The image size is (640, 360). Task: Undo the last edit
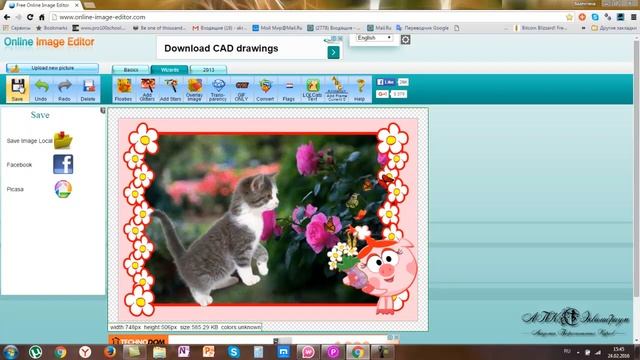point(41,89)
